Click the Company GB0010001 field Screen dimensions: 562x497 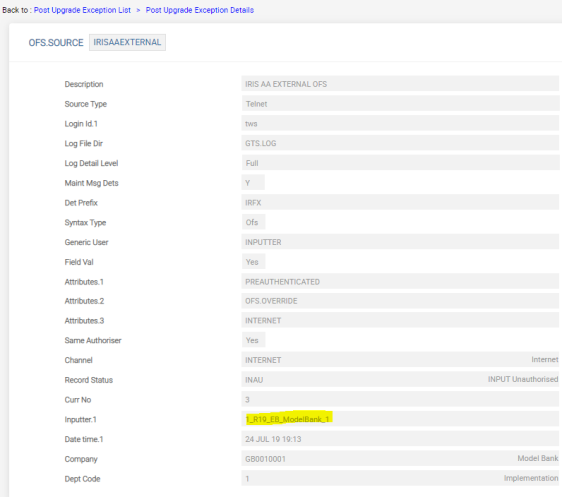pos(400,458)
